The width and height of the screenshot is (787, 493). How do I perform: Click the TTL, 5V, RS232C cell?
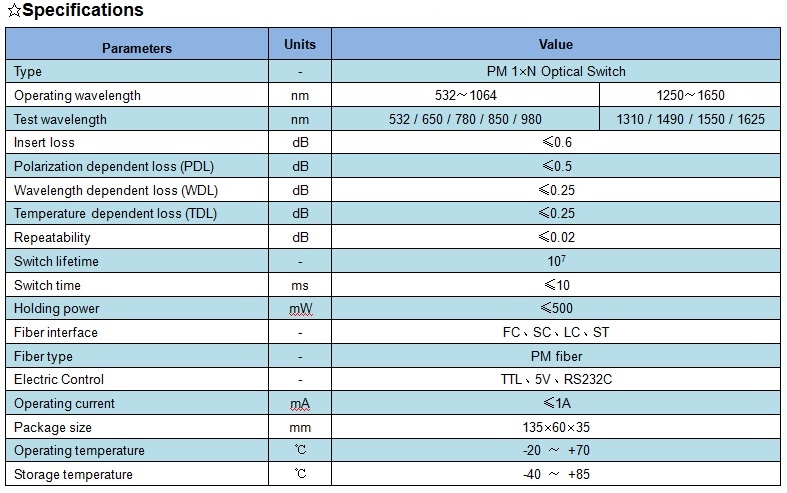pyautogui.click(x=556, y=380)
